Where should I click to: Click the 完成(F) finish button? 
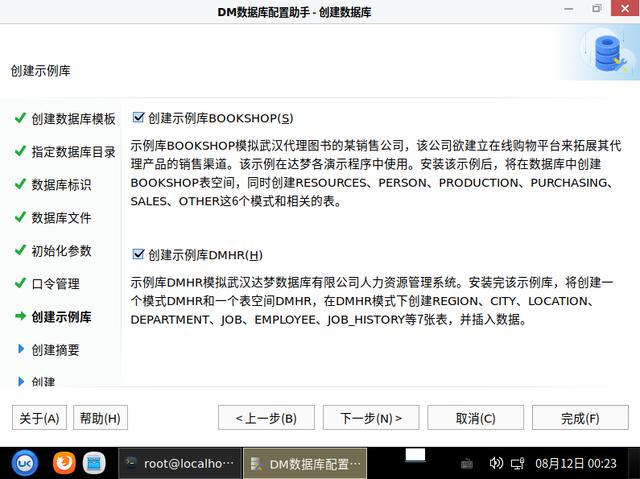pos(580,418)
